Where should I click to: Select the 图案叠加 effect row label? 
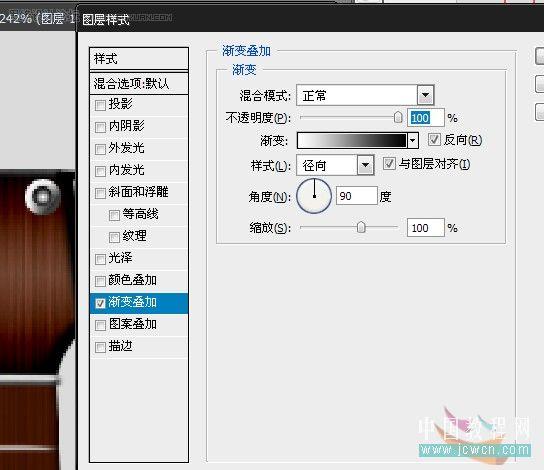133,324
